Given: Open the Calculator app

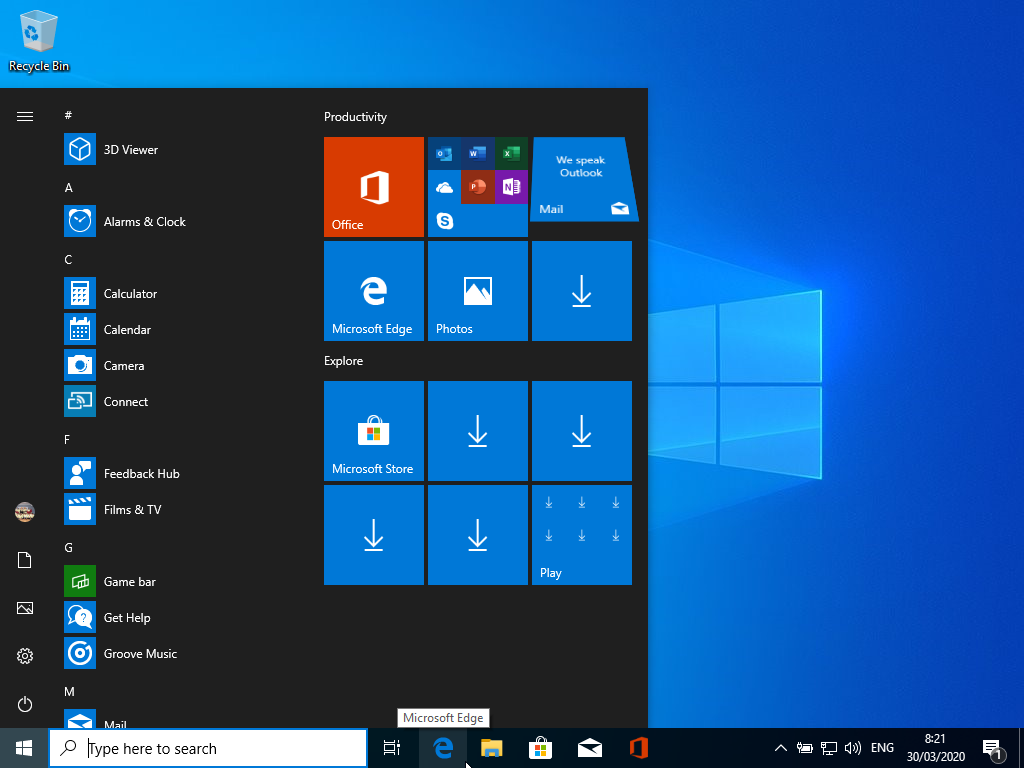Looking at the screenshot, I should 176,293.
